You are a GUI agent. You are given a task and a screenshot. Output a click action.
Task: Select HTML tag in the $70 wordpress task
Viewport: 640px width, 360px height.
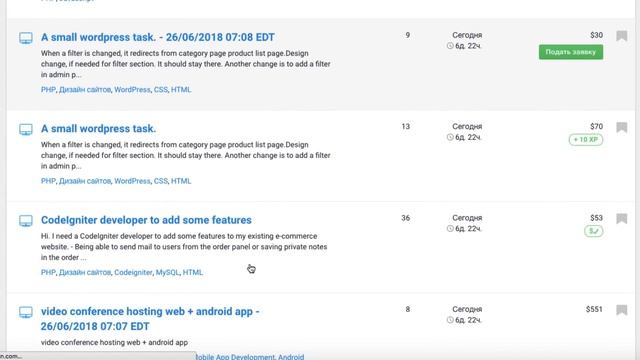coord(181,181)
